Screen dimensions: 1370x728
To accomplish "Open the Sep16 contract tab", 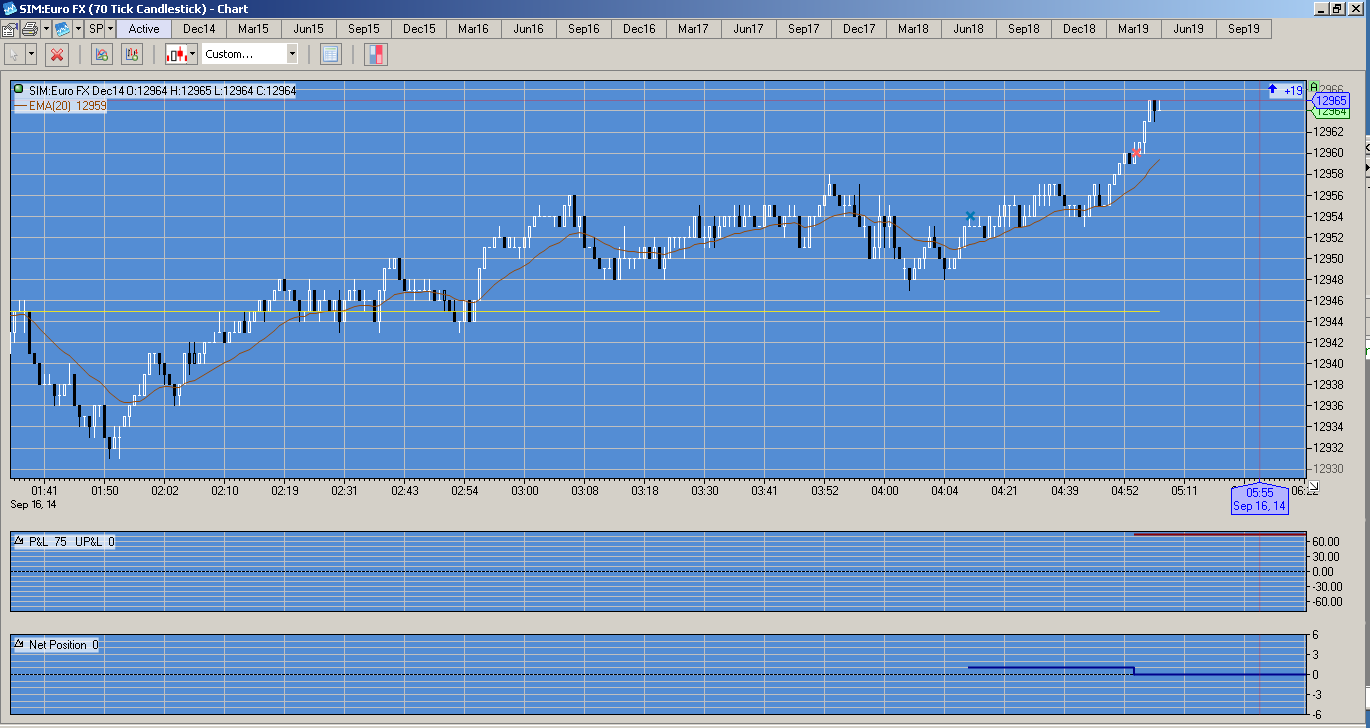I will (584, 29).
